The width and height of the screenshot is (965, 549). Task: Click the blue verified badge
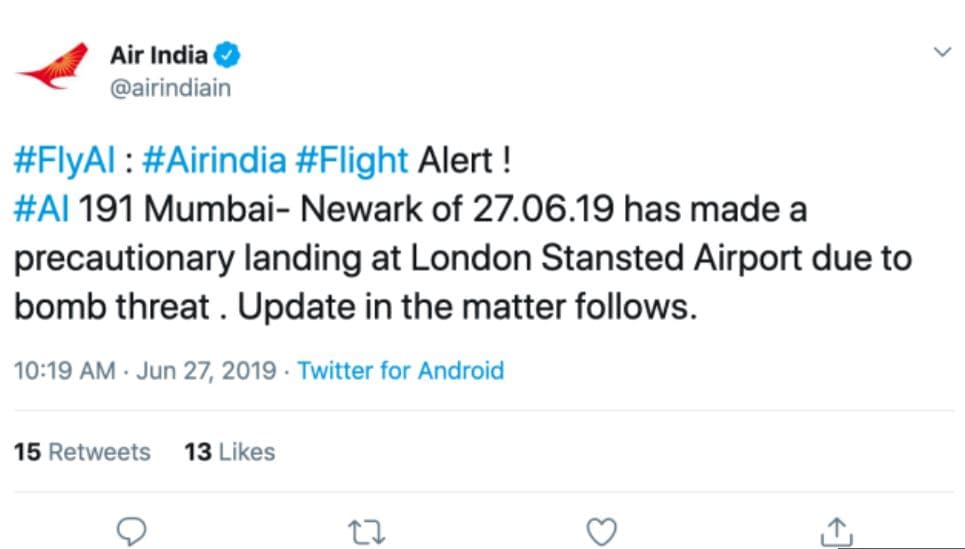click(226, 55)
